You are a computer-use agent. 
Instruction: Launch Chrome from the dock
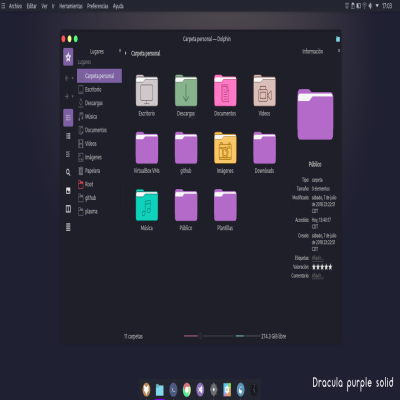(187, 389)
